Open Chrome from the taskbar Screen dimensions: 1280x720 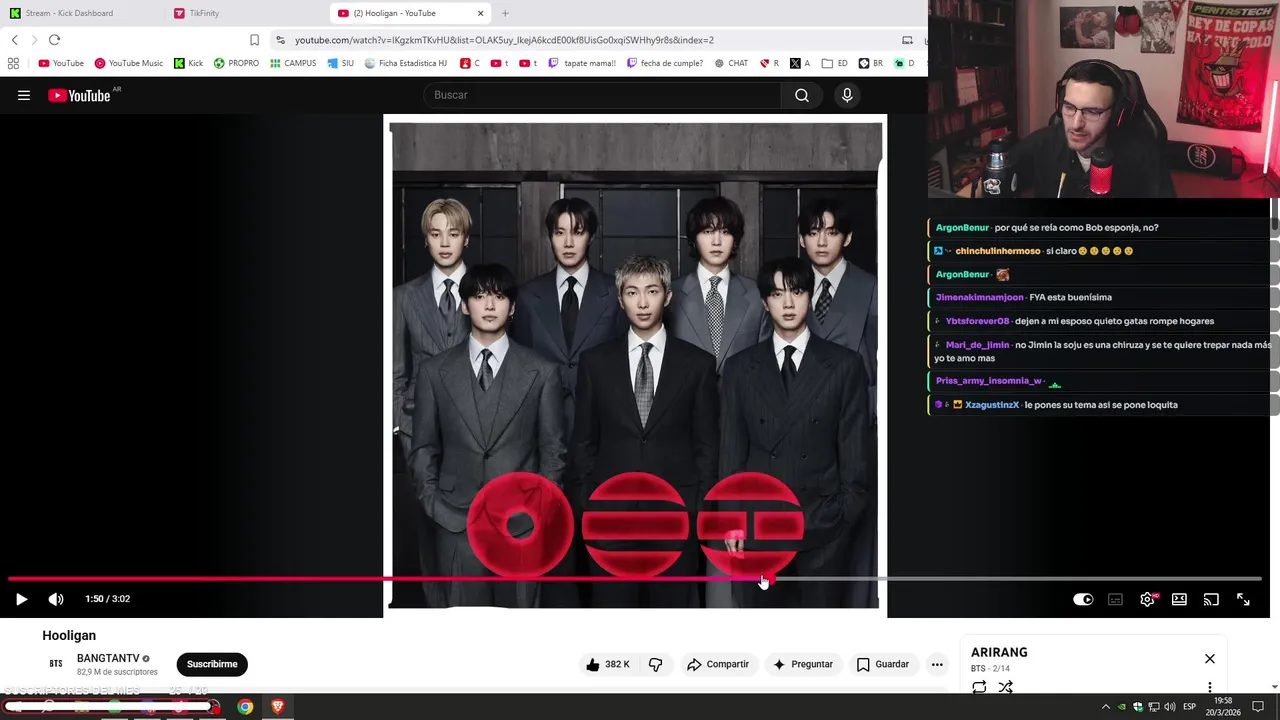pyautogui.click(x=245, y=707)
